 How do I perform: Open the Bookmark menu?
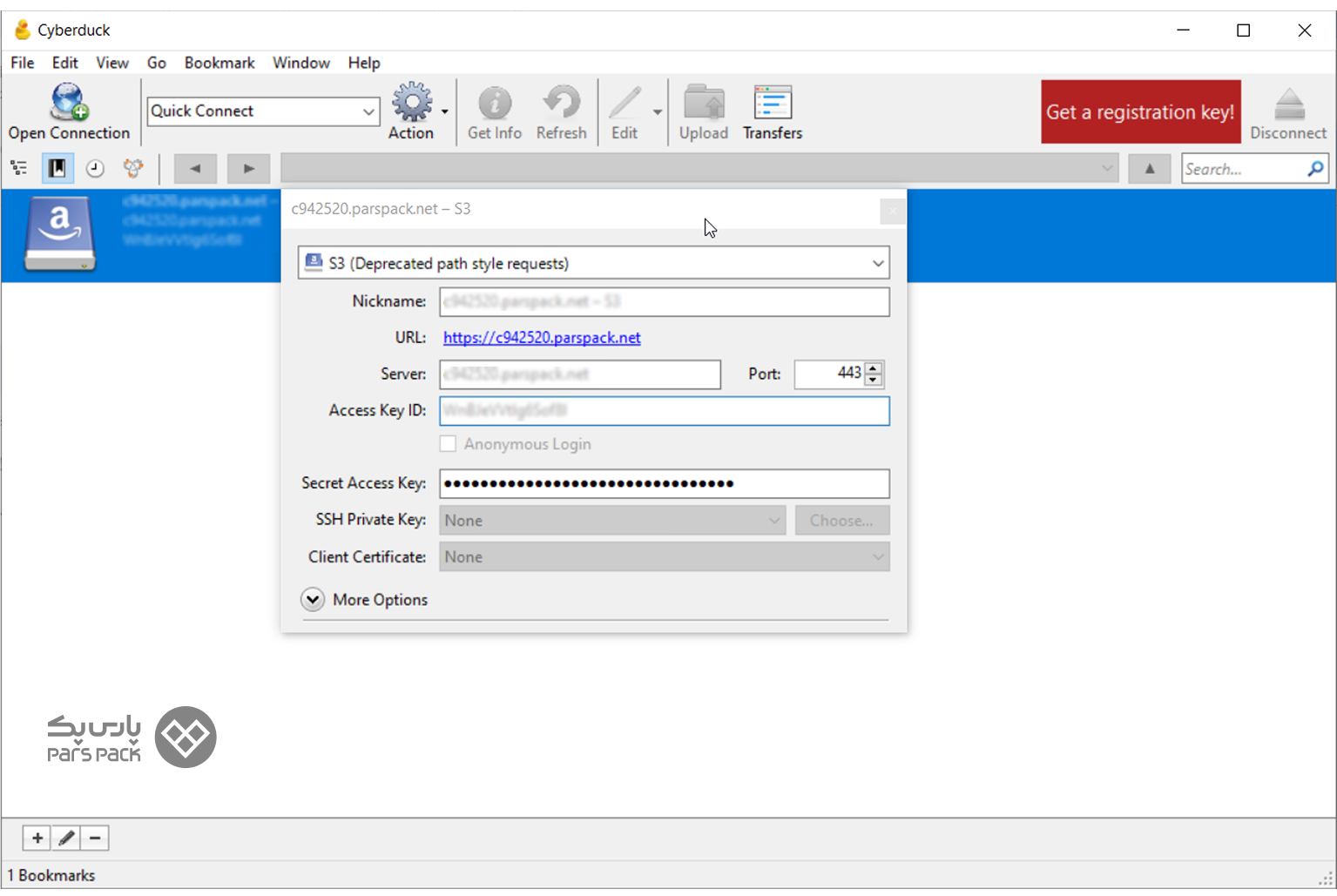coord(219,63)
